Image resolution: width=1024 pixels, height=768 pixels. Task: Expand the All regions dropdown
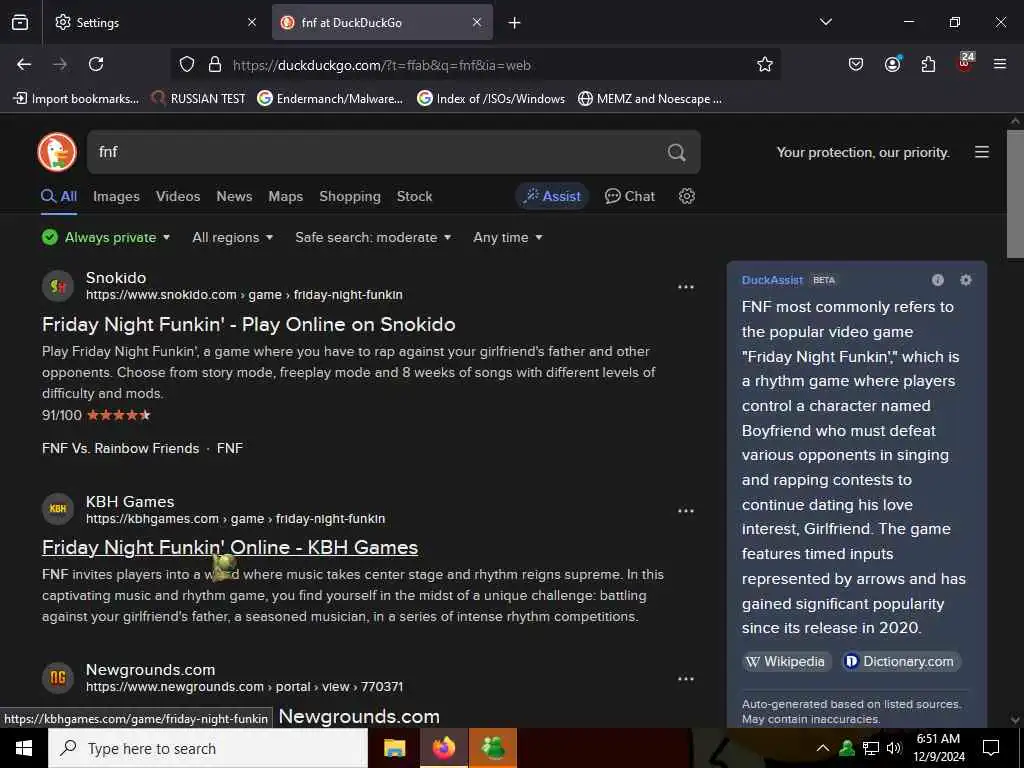tap(232, 237)
